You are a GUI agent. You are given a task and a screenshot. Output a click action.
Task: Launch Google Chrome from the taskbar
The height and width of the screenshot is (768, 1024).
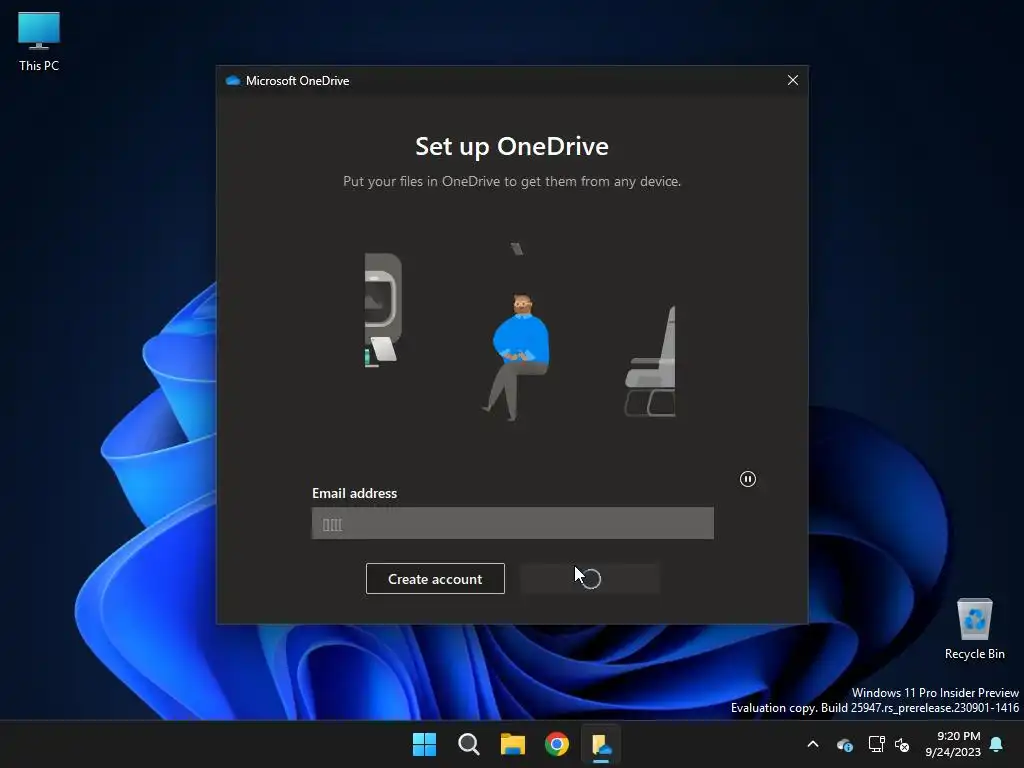click(x=556, y=744)
